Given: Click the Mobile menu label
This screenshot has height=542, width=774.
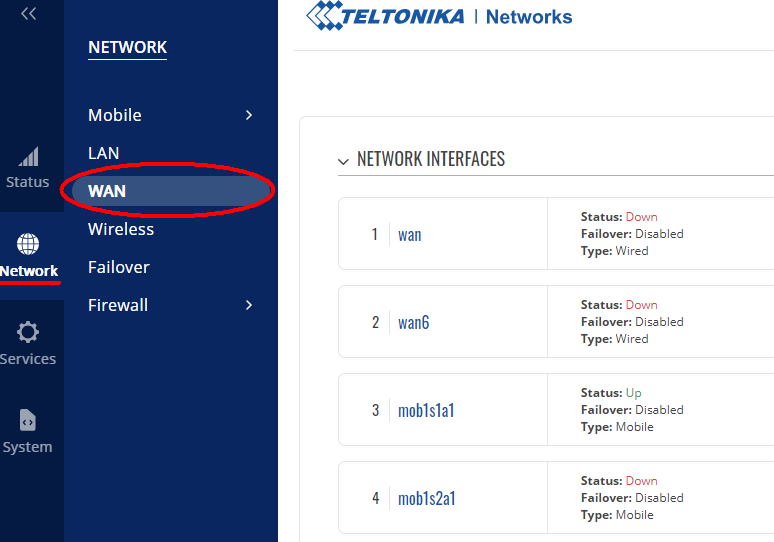Looking at the screenshot, I should point(115,115).
